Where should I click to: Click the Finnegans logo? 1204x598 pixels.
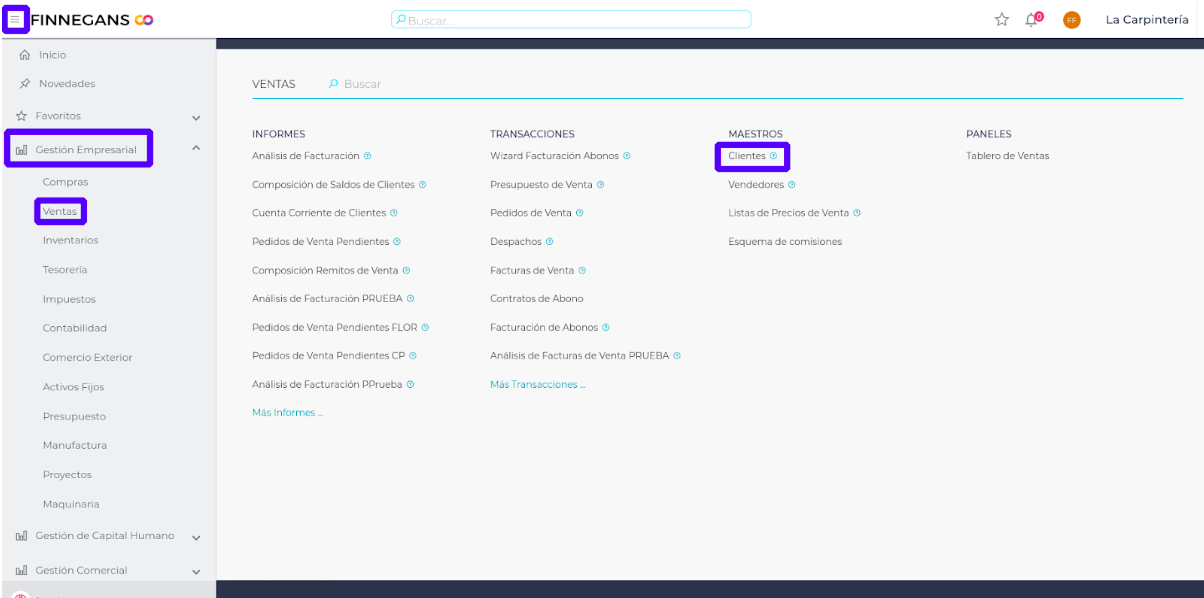click(x=92, y=20)
